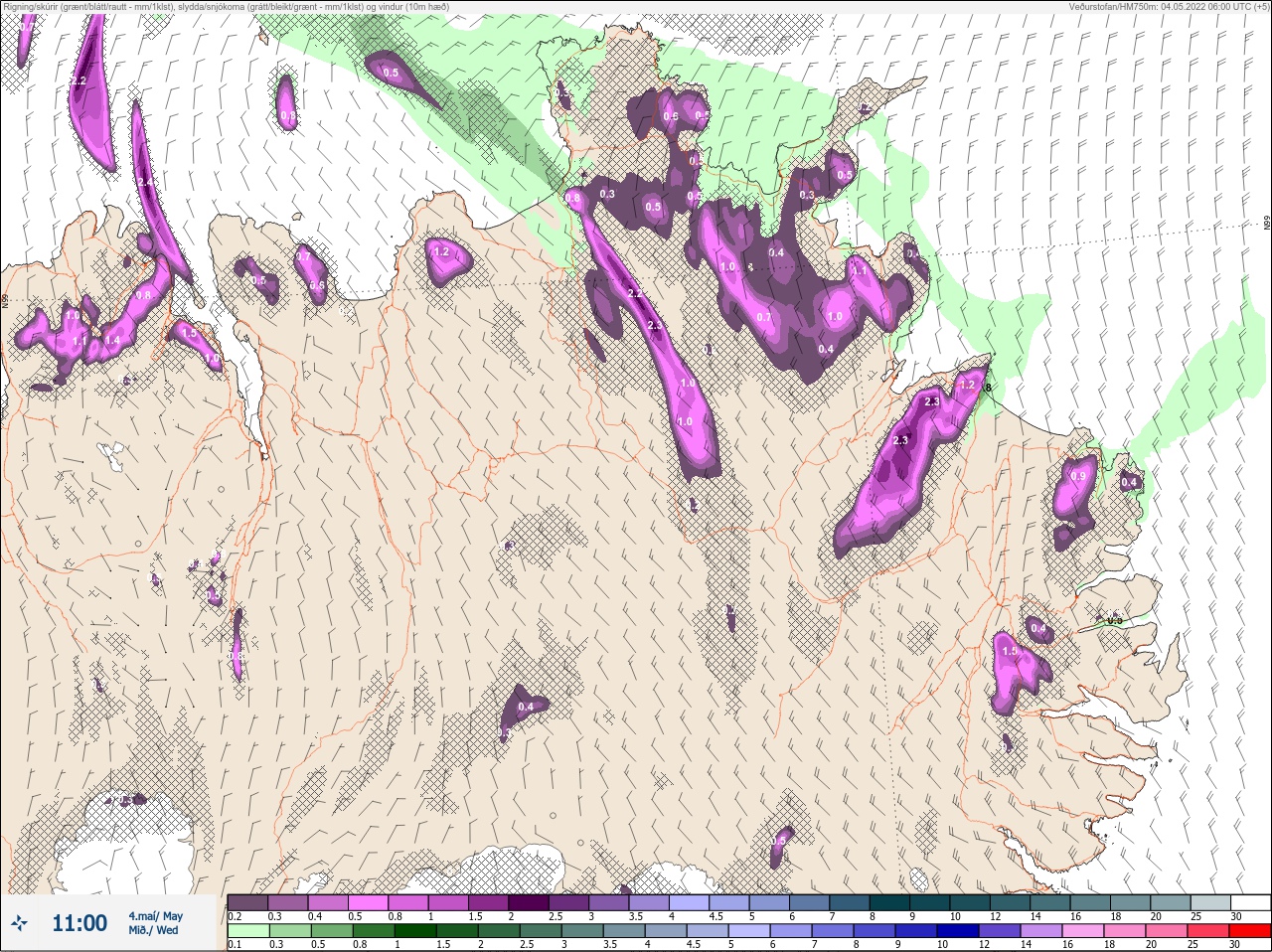Click the Veðurstofan compass logo icon
The image size is (1272, 952).
20,923
